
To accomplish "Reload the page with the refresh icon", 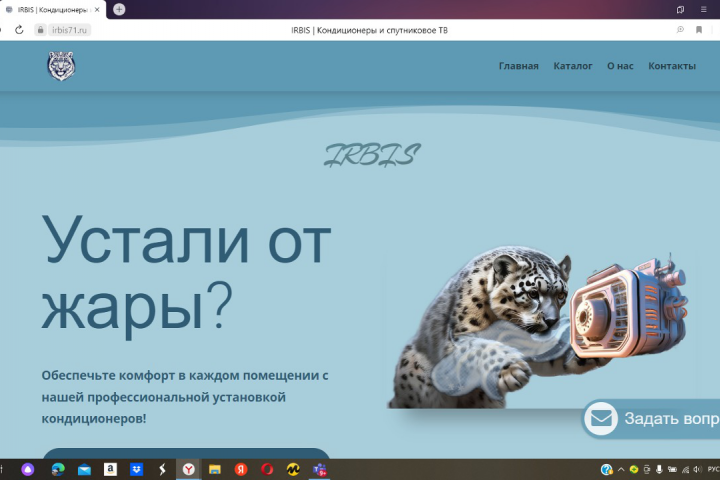I will click(19, 30).
